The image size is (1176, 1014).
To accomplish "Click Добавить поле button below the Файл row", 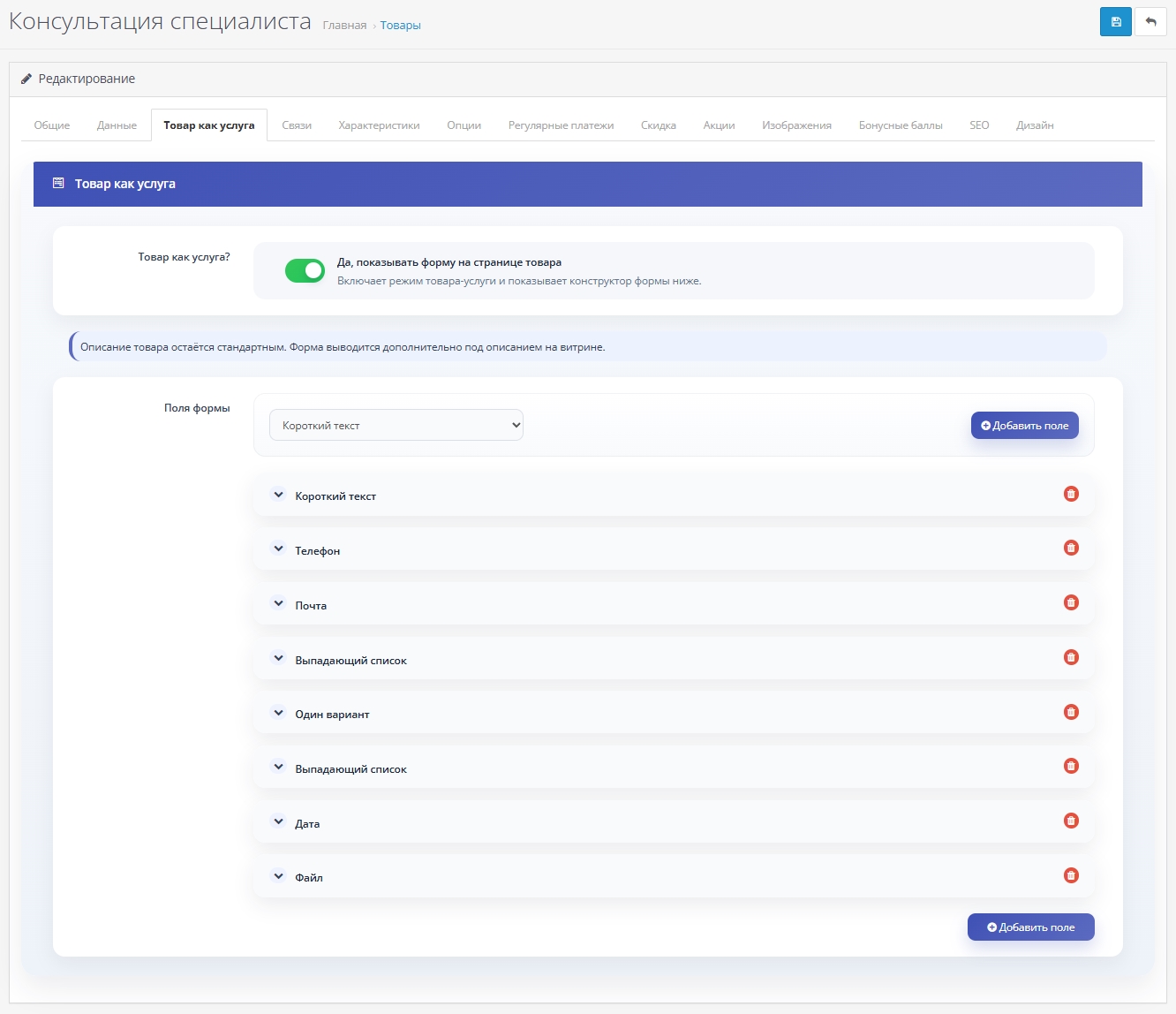I will [x=1031, y=927].
